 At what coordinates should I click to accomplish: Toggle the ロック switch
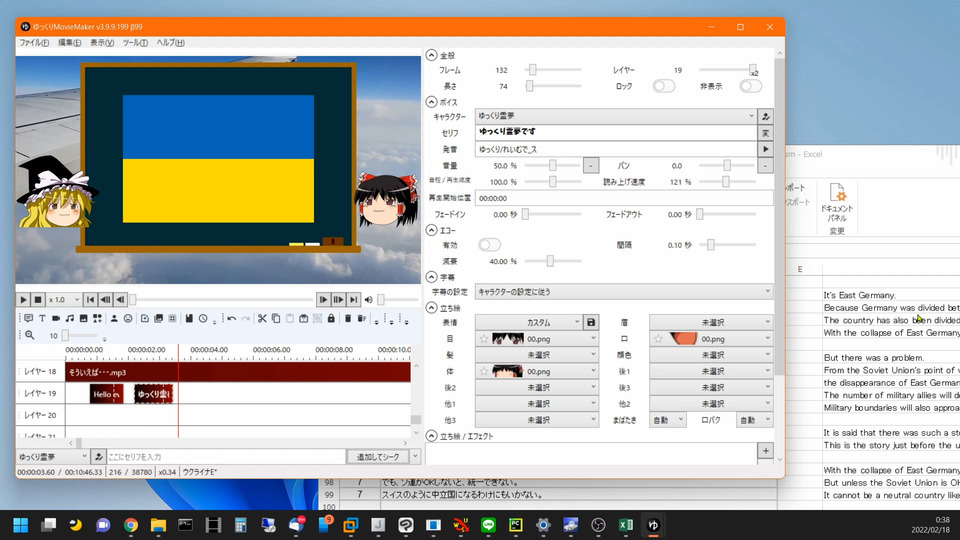pos(664,86)
